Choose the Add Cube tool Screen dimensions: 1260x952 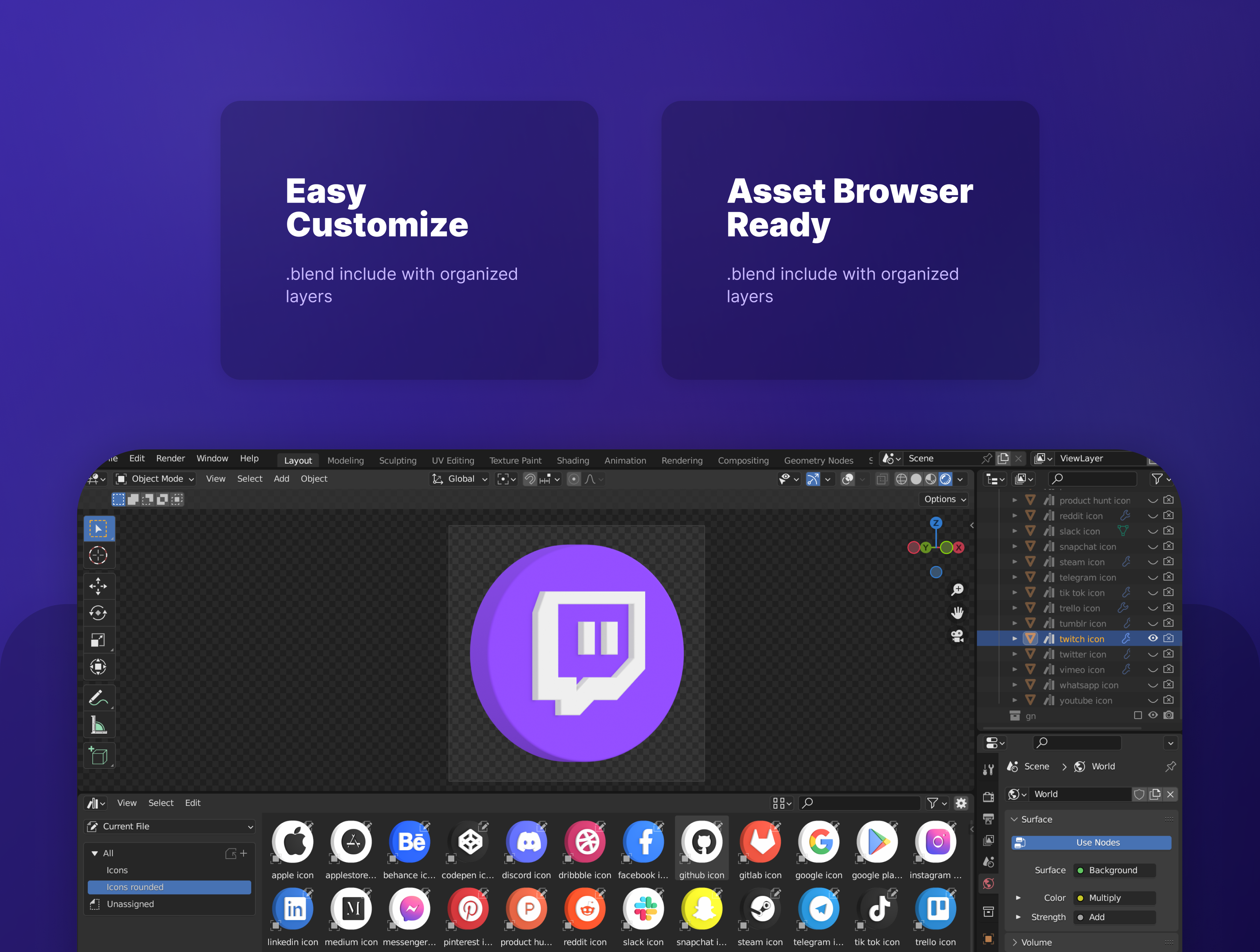99,755
